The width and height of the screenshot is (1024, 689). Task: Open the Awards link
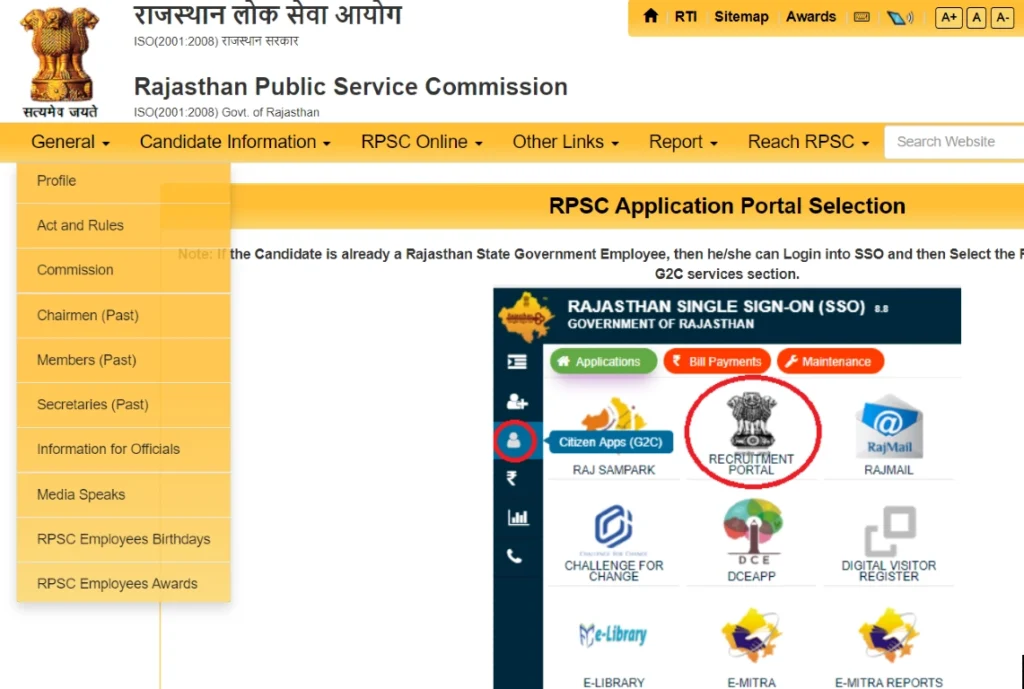(810, 17)
